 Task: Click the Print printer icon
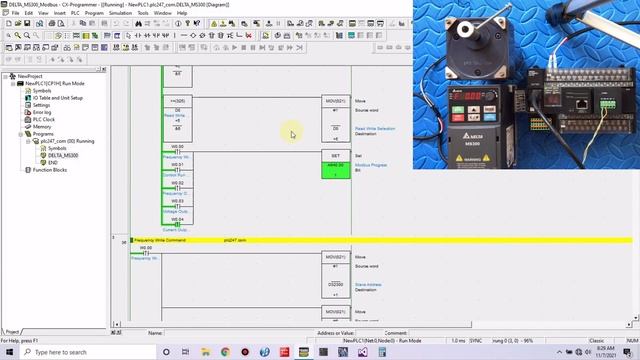52,24
